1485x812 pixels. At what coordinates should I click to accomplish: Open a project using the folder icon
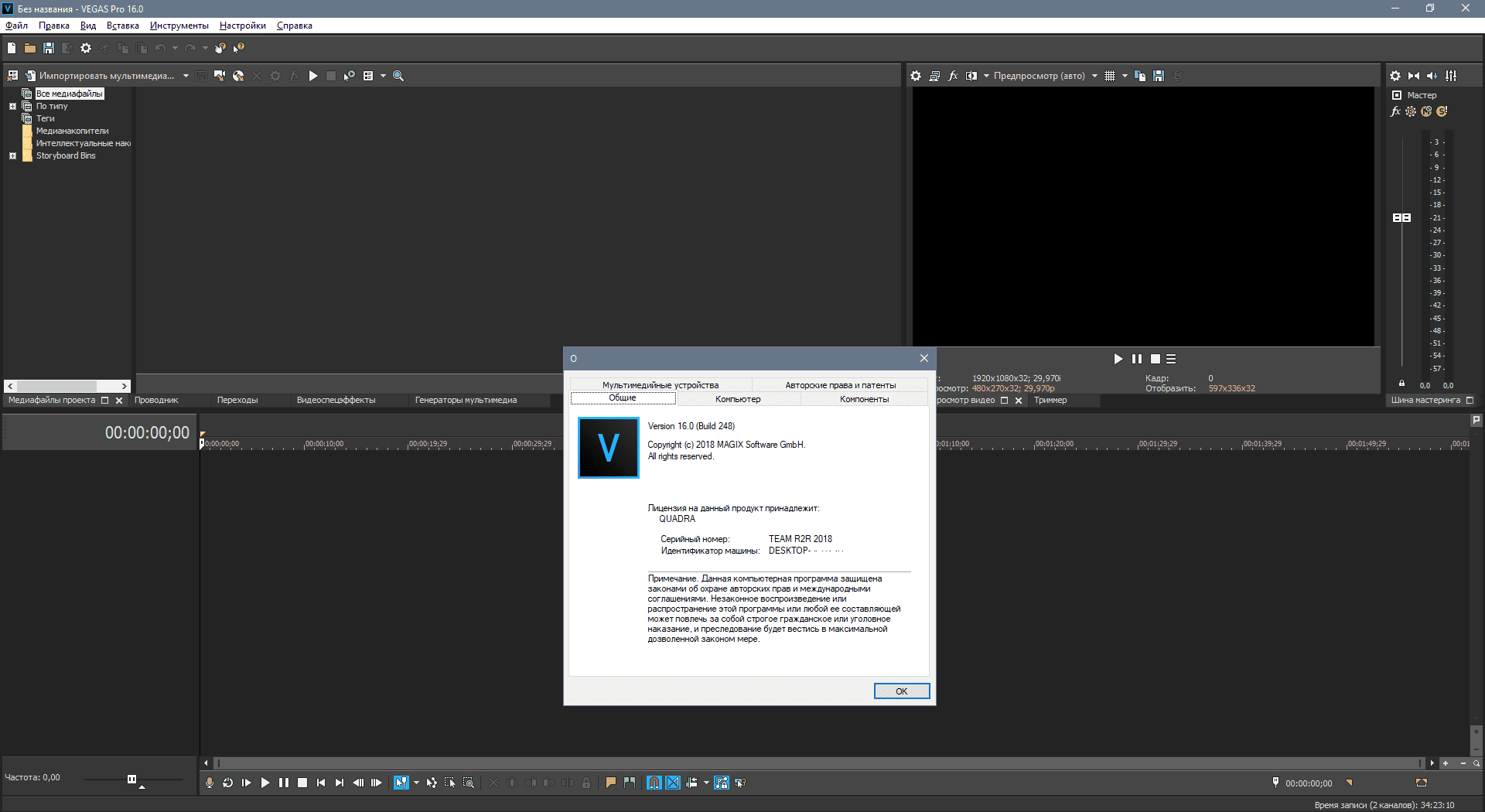coord(30,48)
